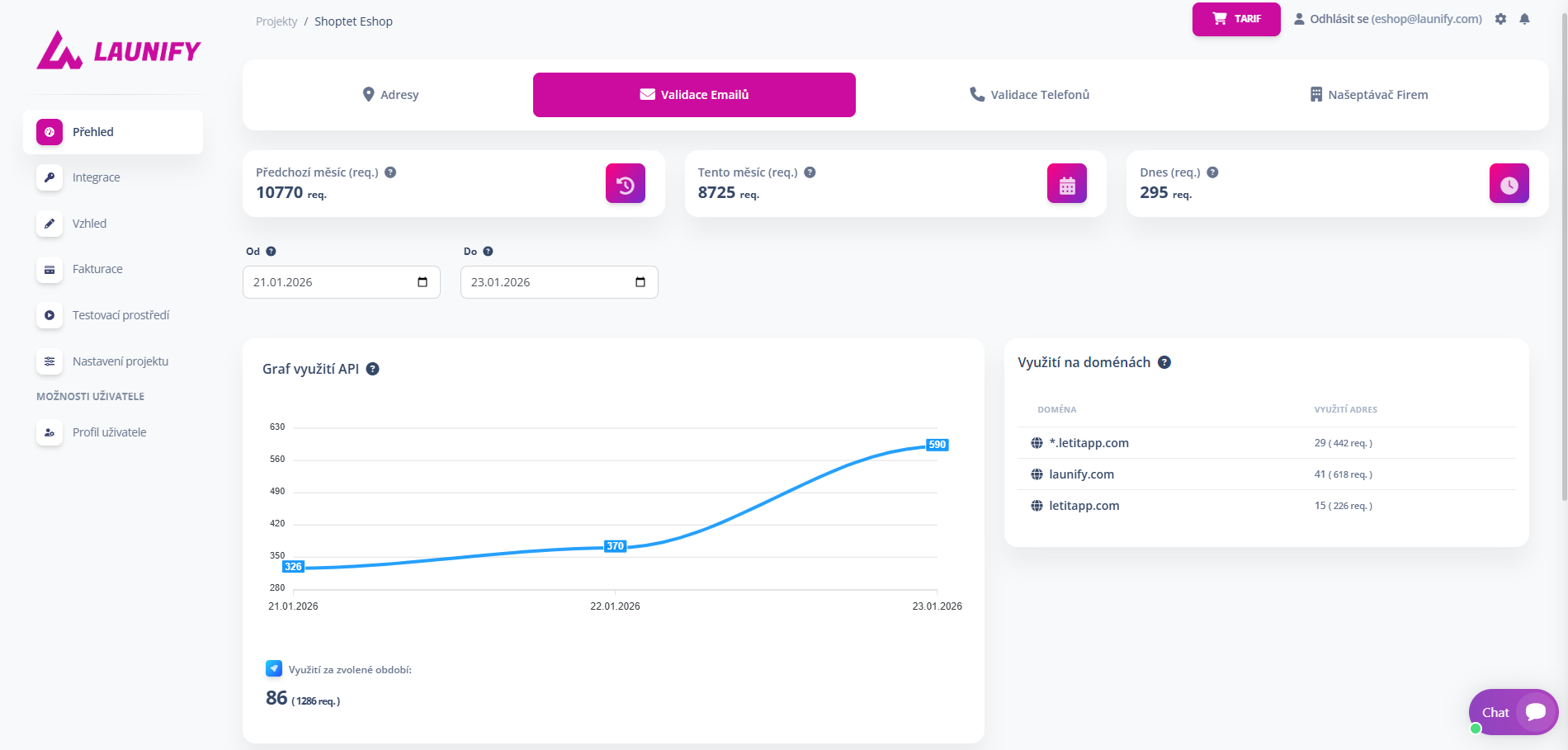Click the TARIF button
The image size is (1568, 750).
[x=1235, y=19]
